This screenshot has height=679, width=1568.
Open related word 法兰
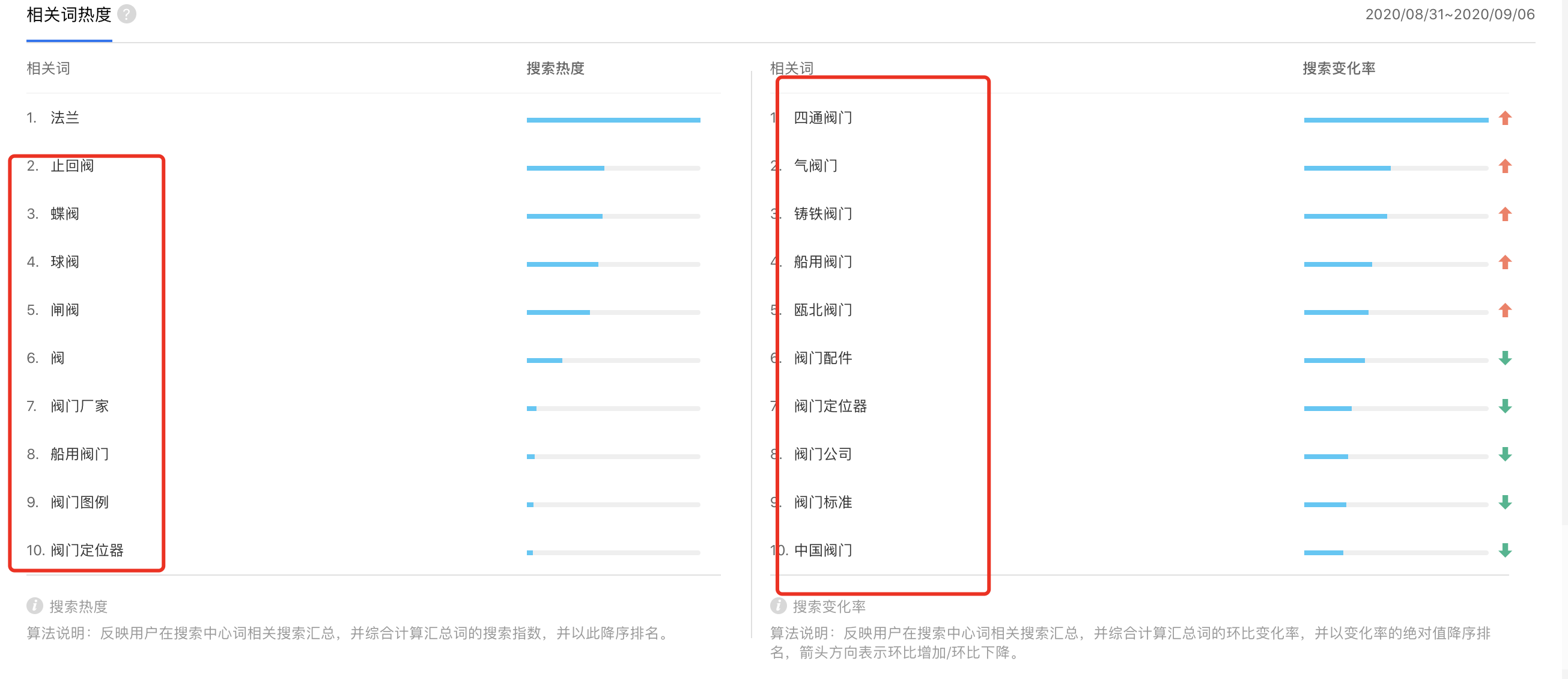pyautogui.click(x=65, y=118)
